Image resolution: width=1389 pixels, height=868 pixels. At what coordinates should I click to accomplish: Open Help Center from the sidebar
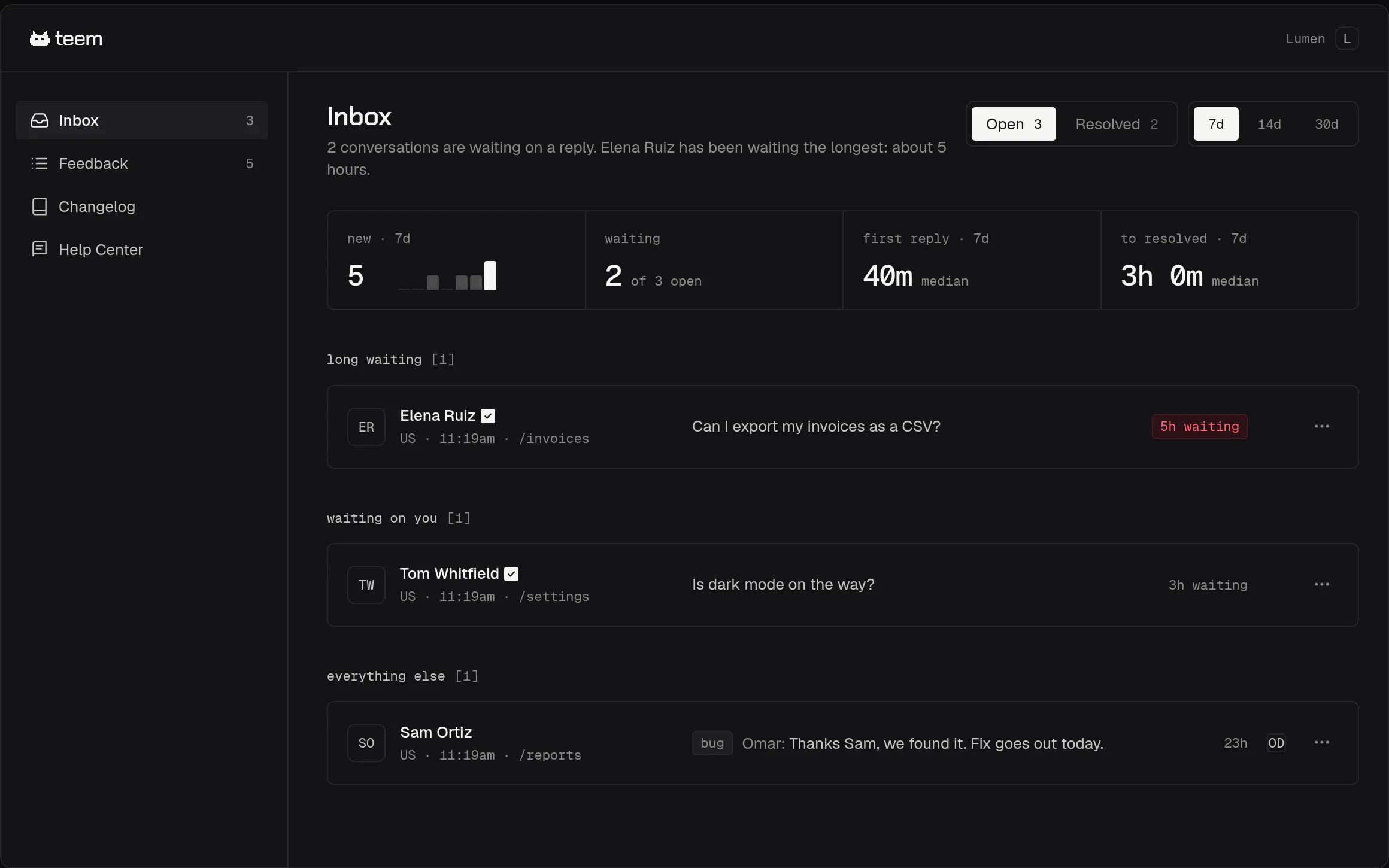click(142, 250)
